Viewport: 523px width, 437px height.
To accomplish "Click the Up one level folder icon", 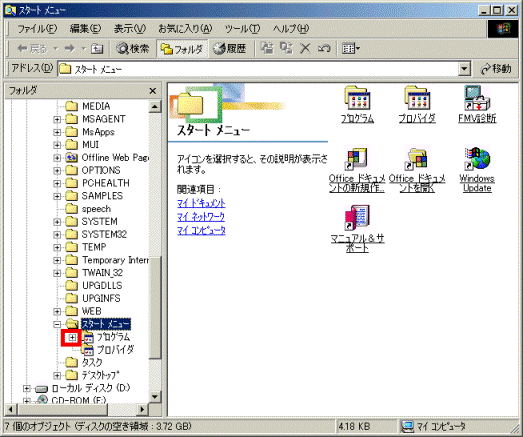I will [x=97, y=49].
